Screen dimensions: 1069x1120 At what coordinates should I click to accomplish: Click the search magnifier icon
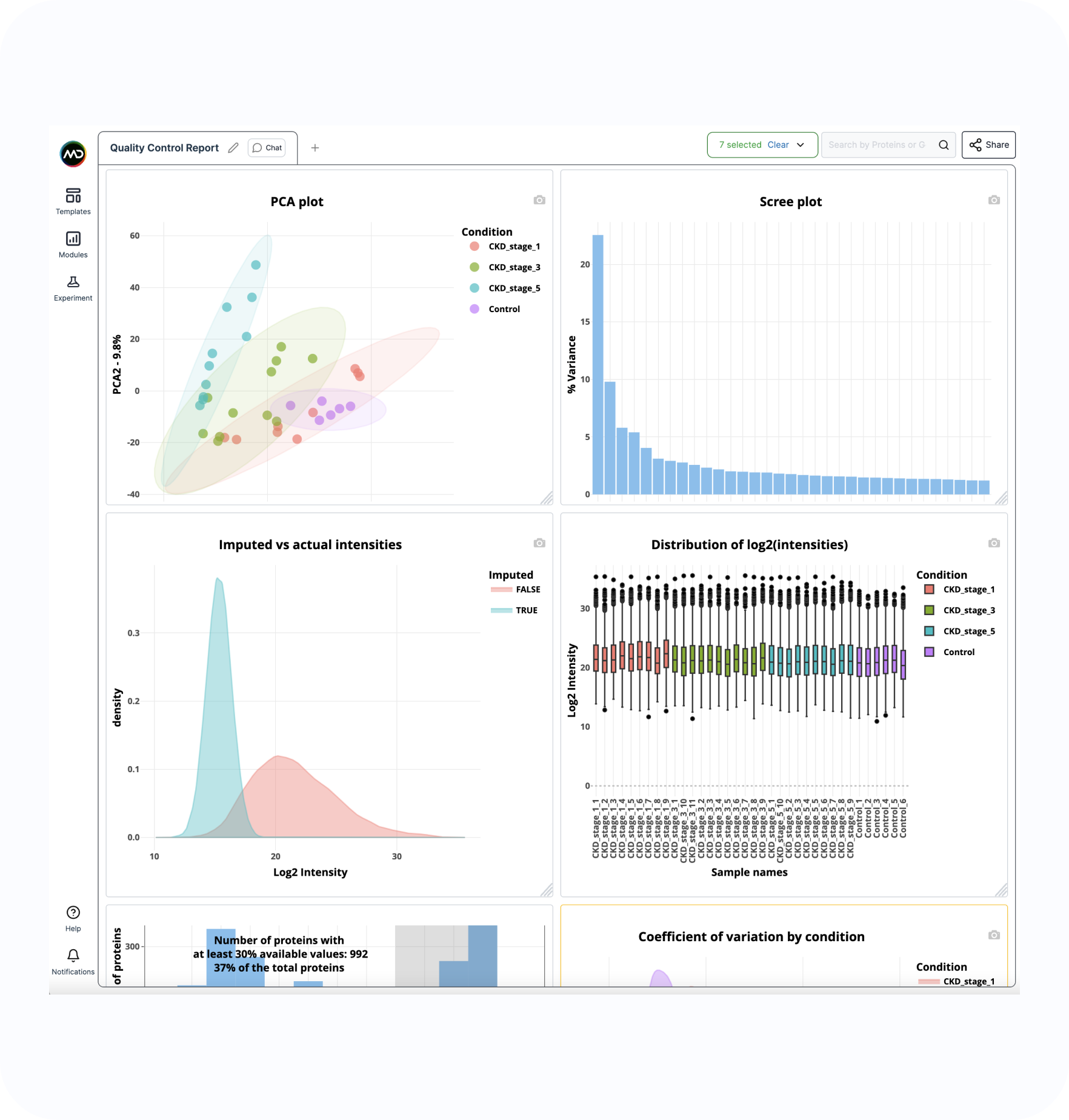pyautogui.click(x=944, y=145)
